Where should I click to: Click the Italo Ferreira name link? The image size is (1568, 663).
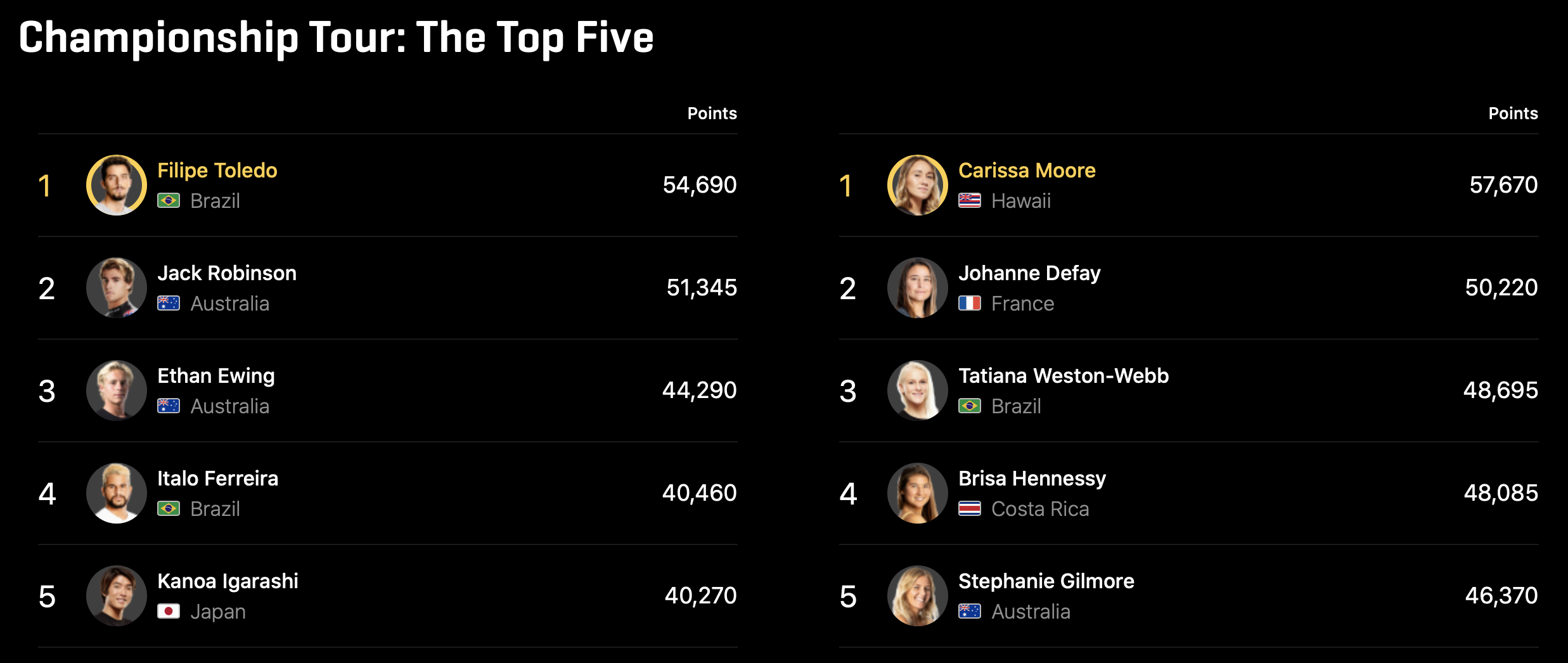(217, 479)
